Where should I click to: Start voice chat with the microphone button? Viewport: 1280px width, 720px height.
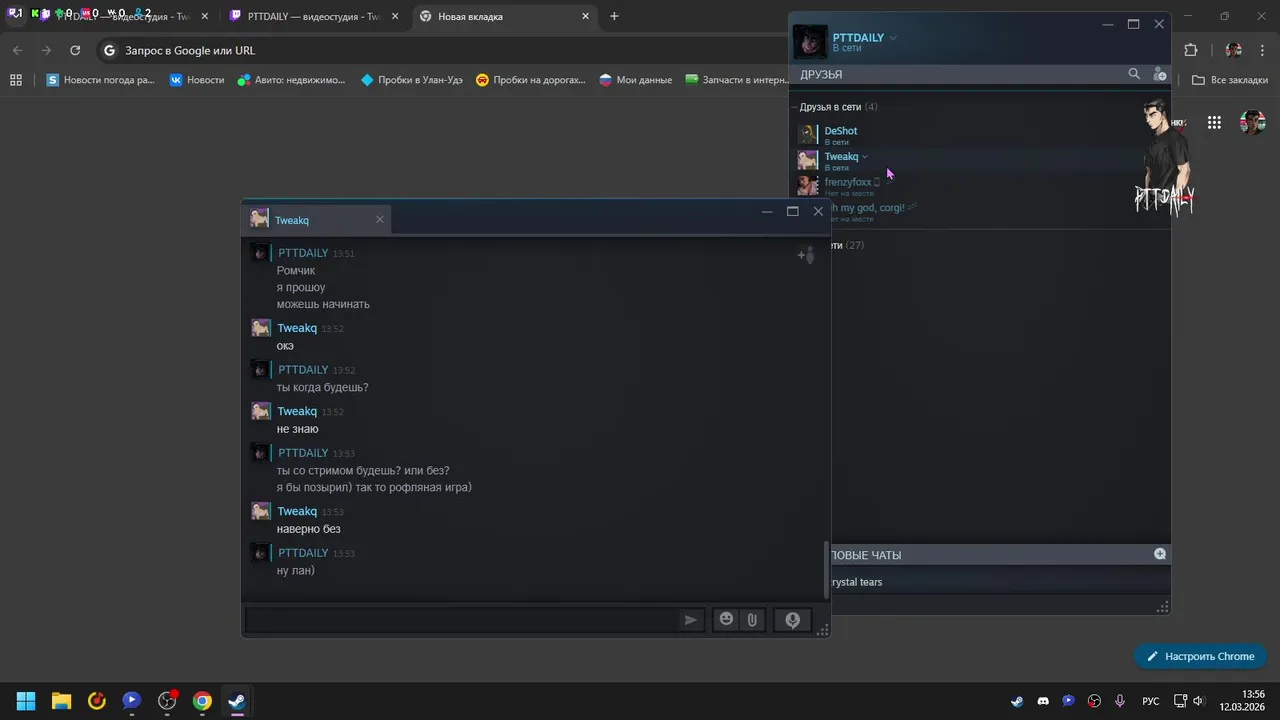792,620
